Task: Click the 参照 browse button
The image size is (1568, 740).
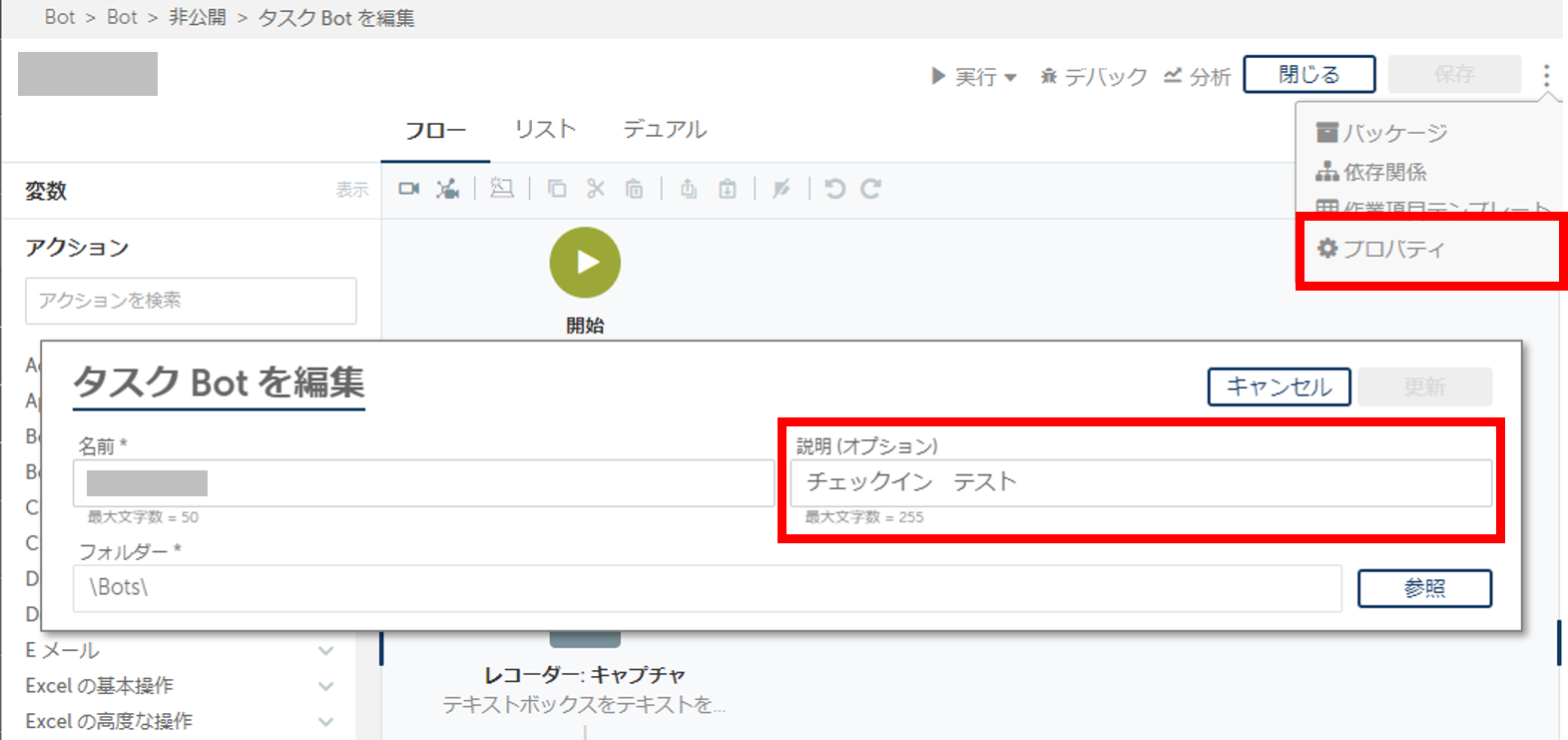Action: coord(1423,588)
